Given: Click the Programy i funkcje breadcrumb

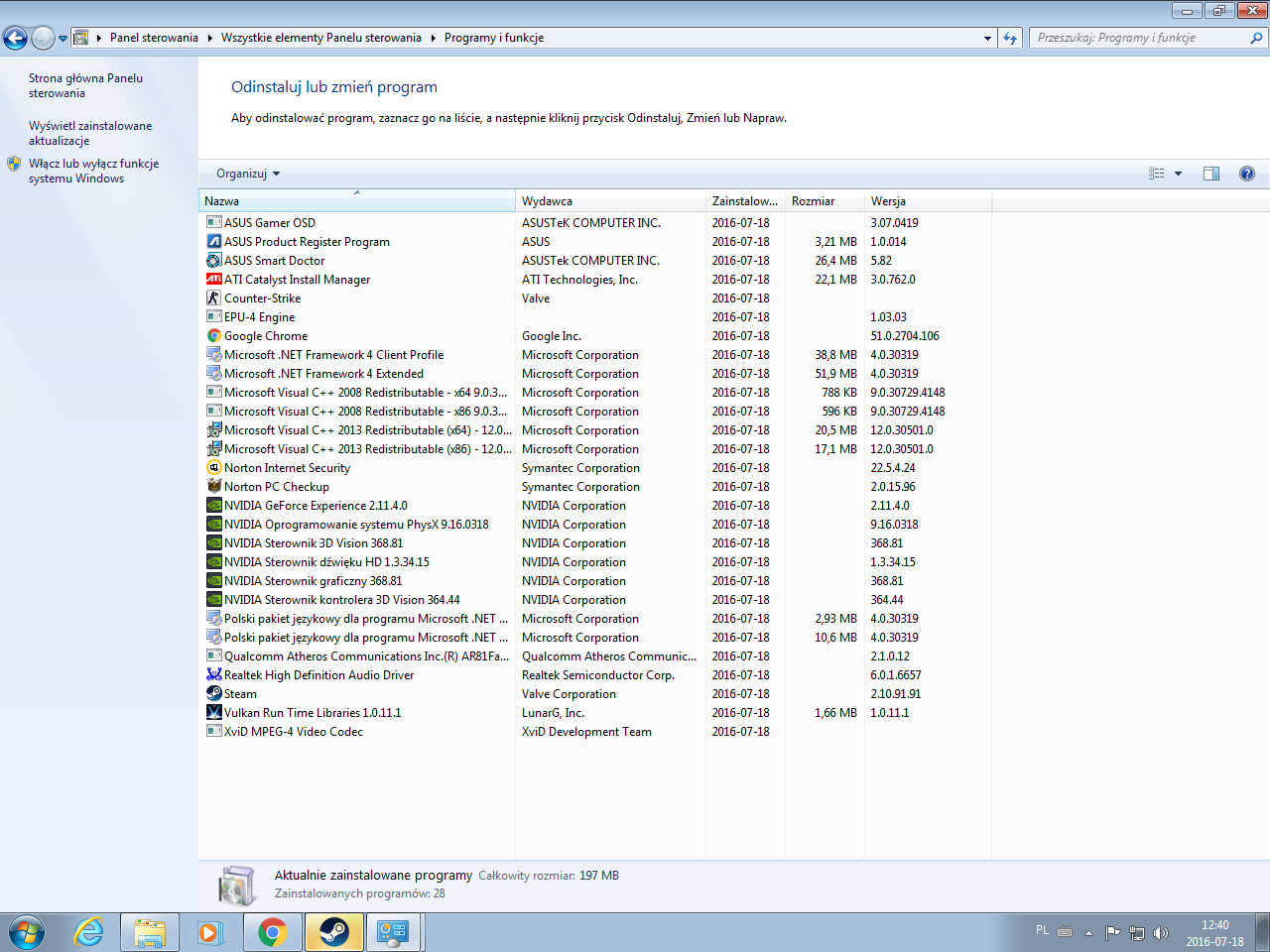Looking at the screenshot, I should 494,38.
